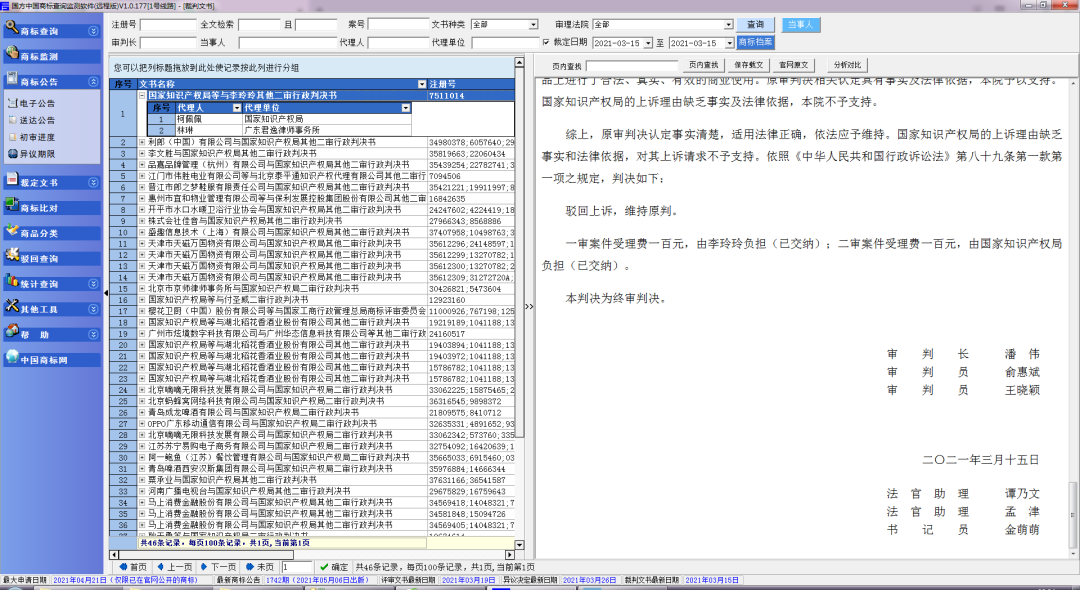Expand the 利郎（中国）有限公司 record row
This screenshot has width=1080, height=590.
(143, 142)
